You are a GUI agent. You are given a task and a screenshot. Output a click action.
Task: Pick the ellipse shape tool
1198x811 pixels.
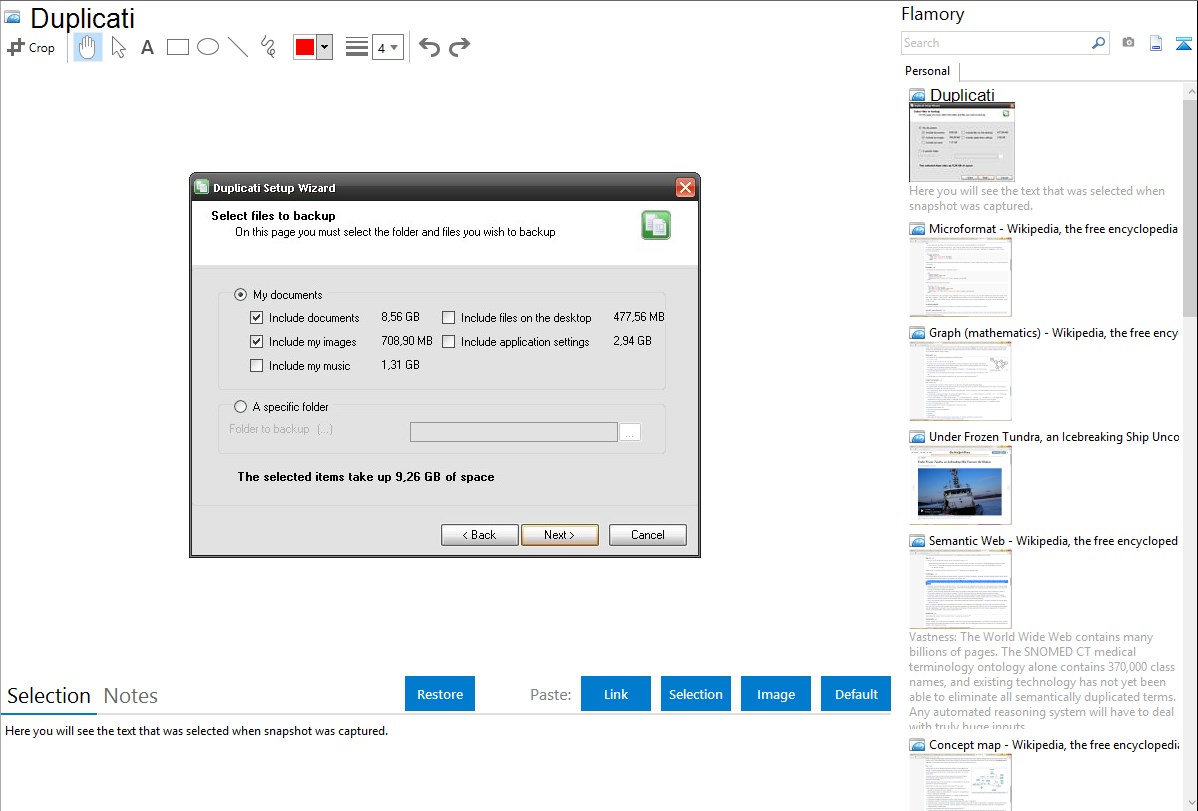pos(208,47)
